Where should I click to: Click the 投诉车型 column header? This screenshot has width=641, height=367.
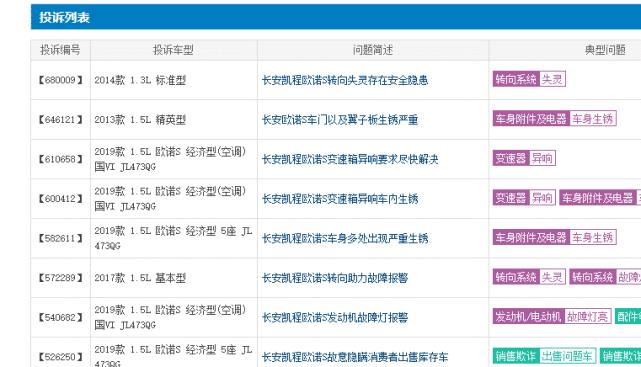point(173,50)
